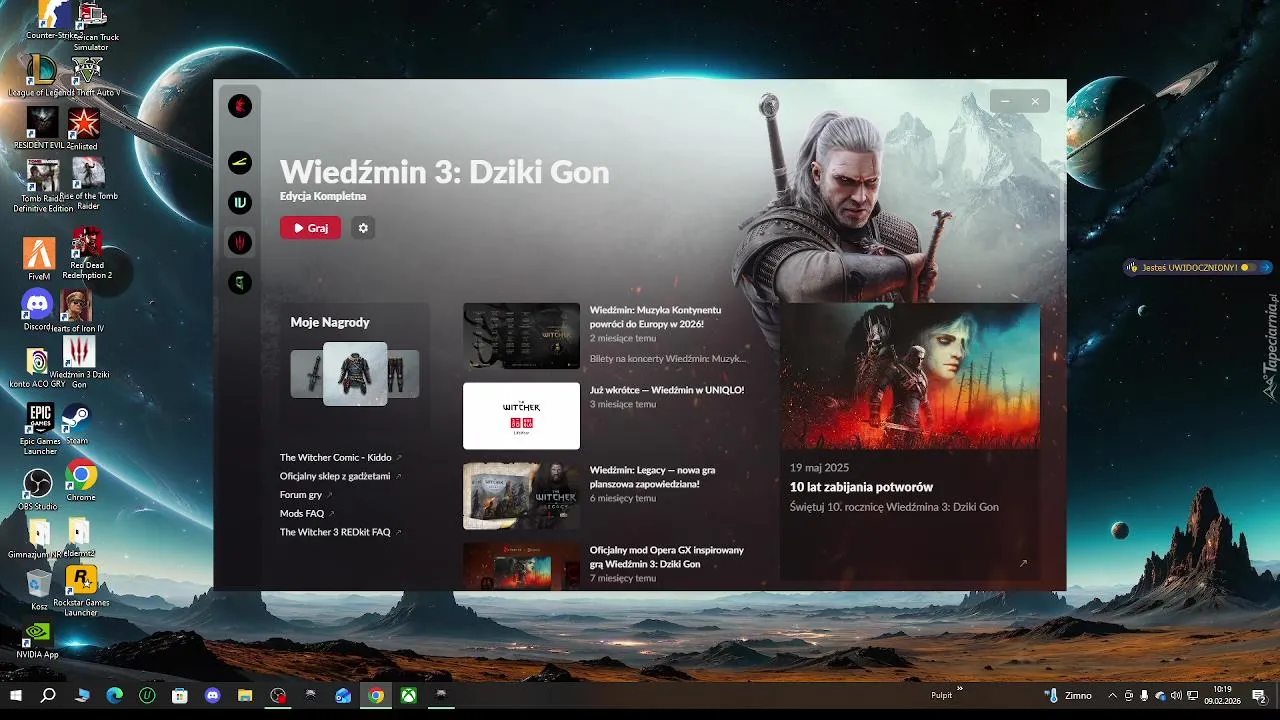Open NVIDIA App desktop shortcut
Screen dimensions: 1280x720
[38, 639]
